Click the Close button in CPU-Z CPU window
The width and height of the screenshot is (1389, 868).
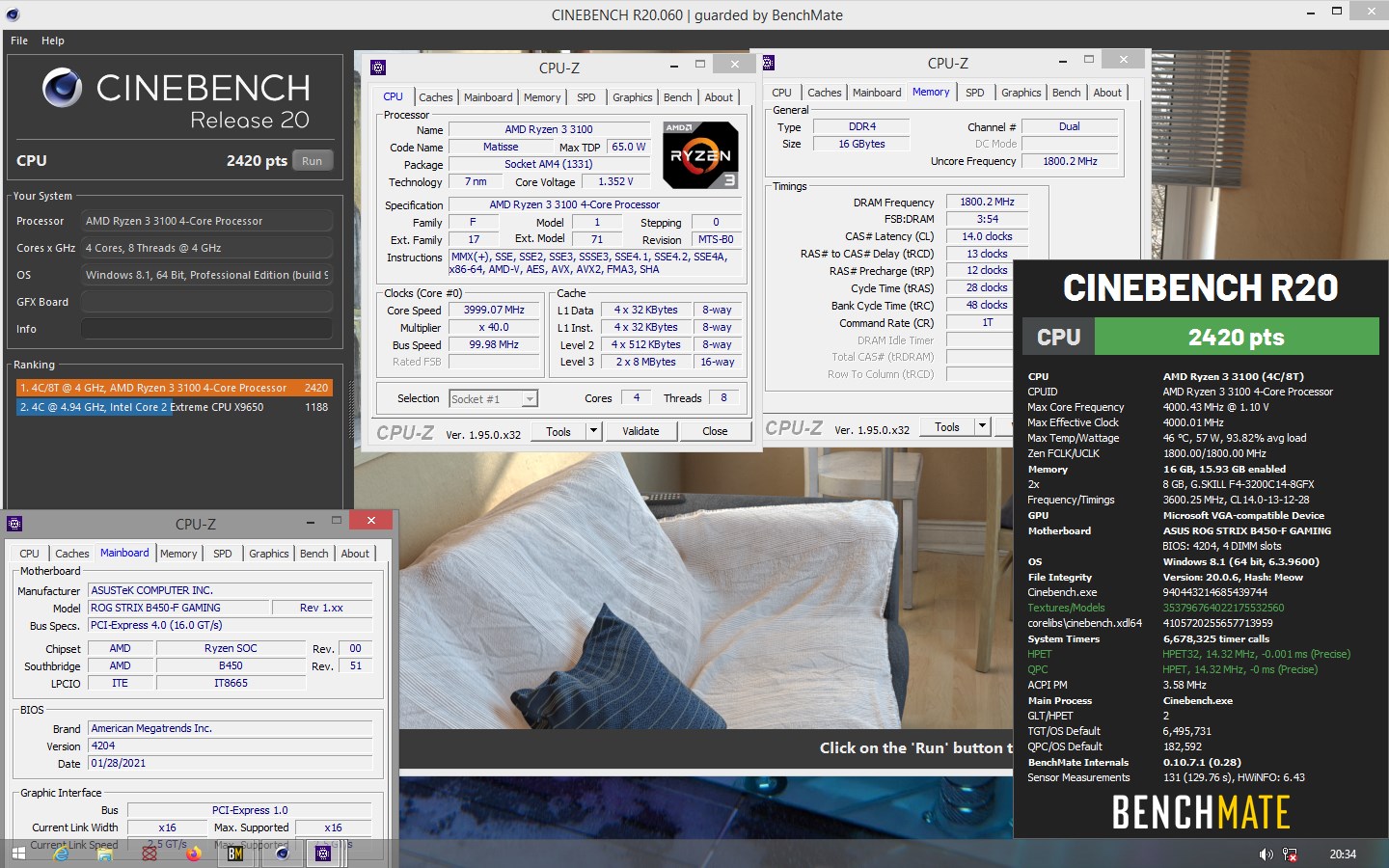click(715, 431)
